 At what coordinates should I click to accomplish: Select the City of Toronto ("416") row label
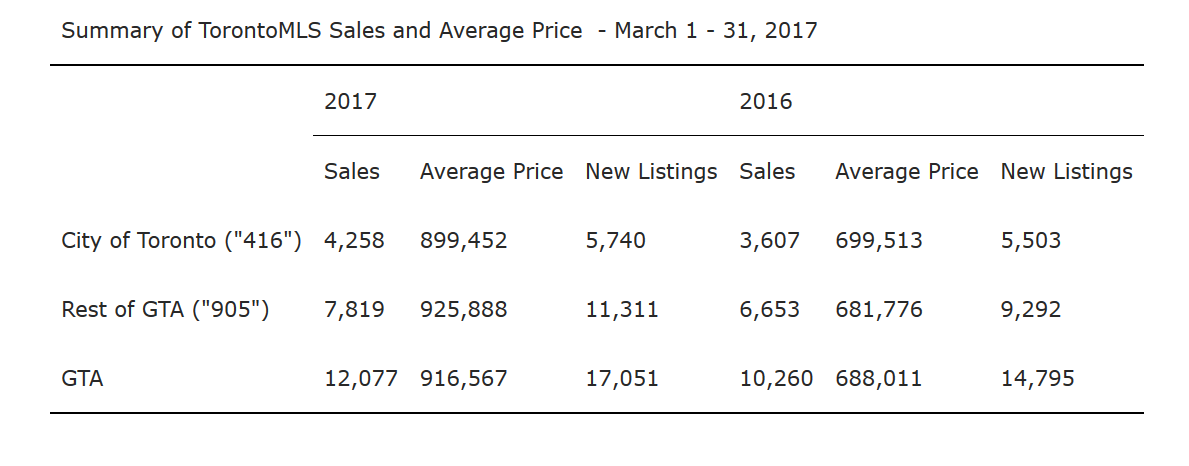pos(182,241)
